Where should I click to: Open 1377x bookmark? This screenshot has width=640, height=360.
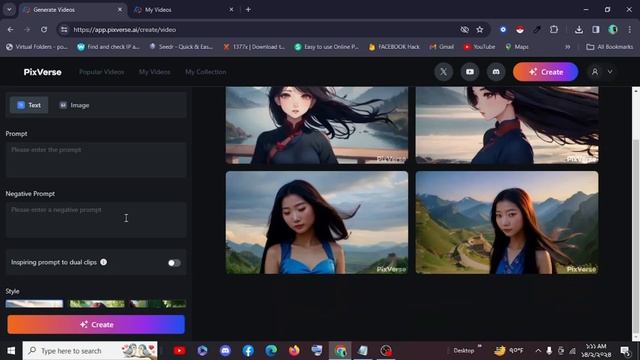pyautogui.click(x=253, y=47)
